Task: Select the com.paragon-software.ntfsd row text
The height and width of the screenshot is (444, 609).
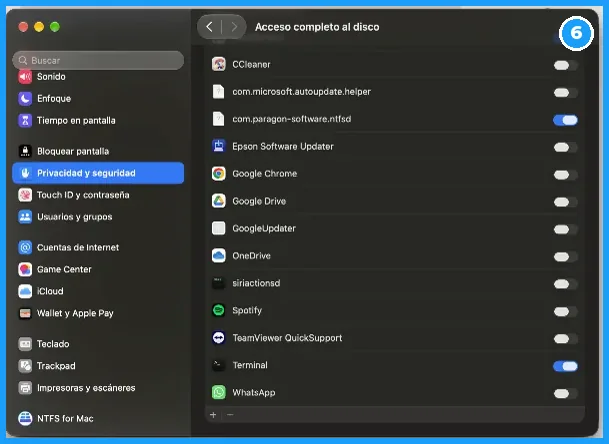Action: click(x=292, y=119)
